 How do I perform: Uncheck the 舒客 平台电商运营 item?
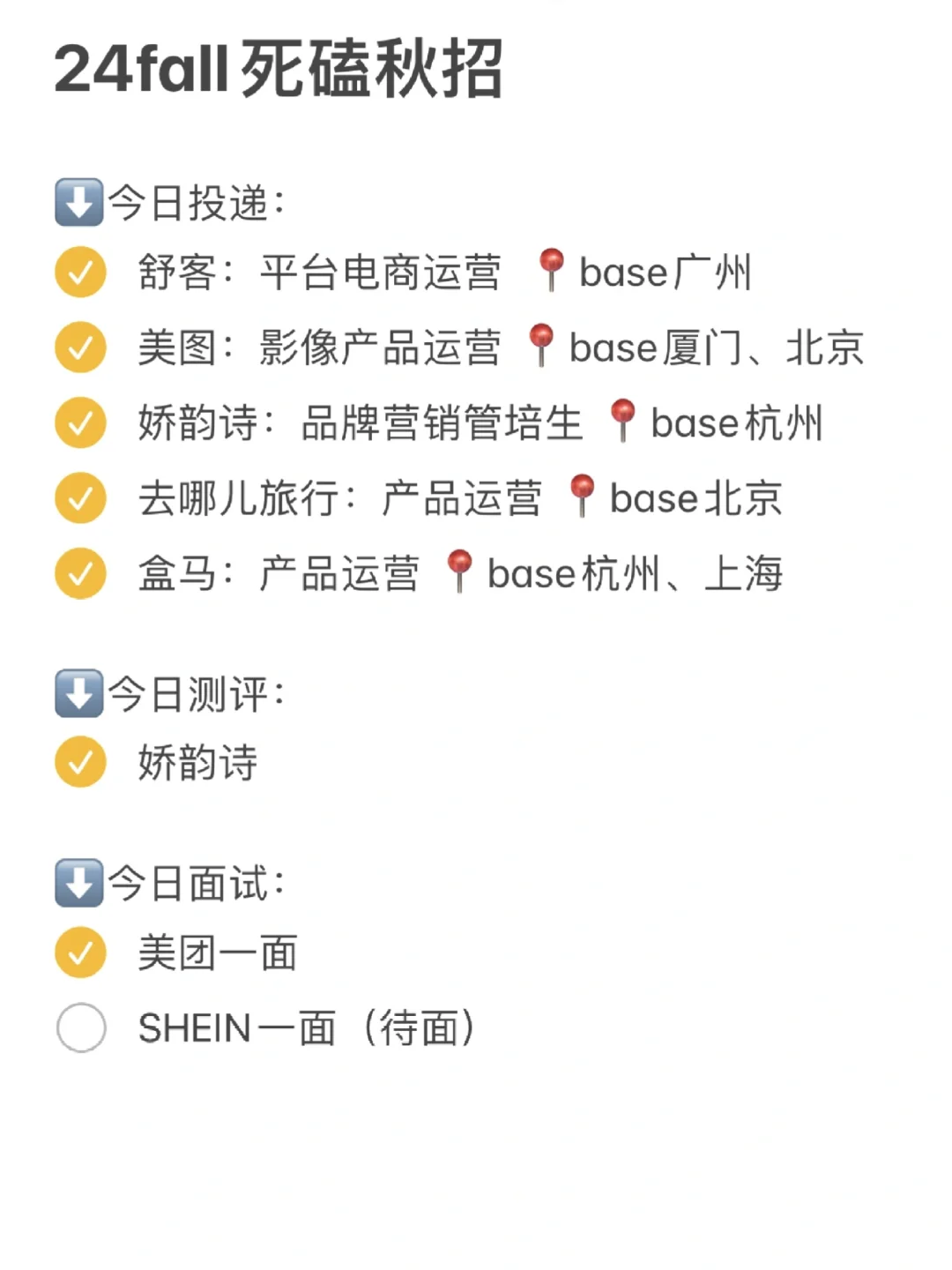click(81, 272)
